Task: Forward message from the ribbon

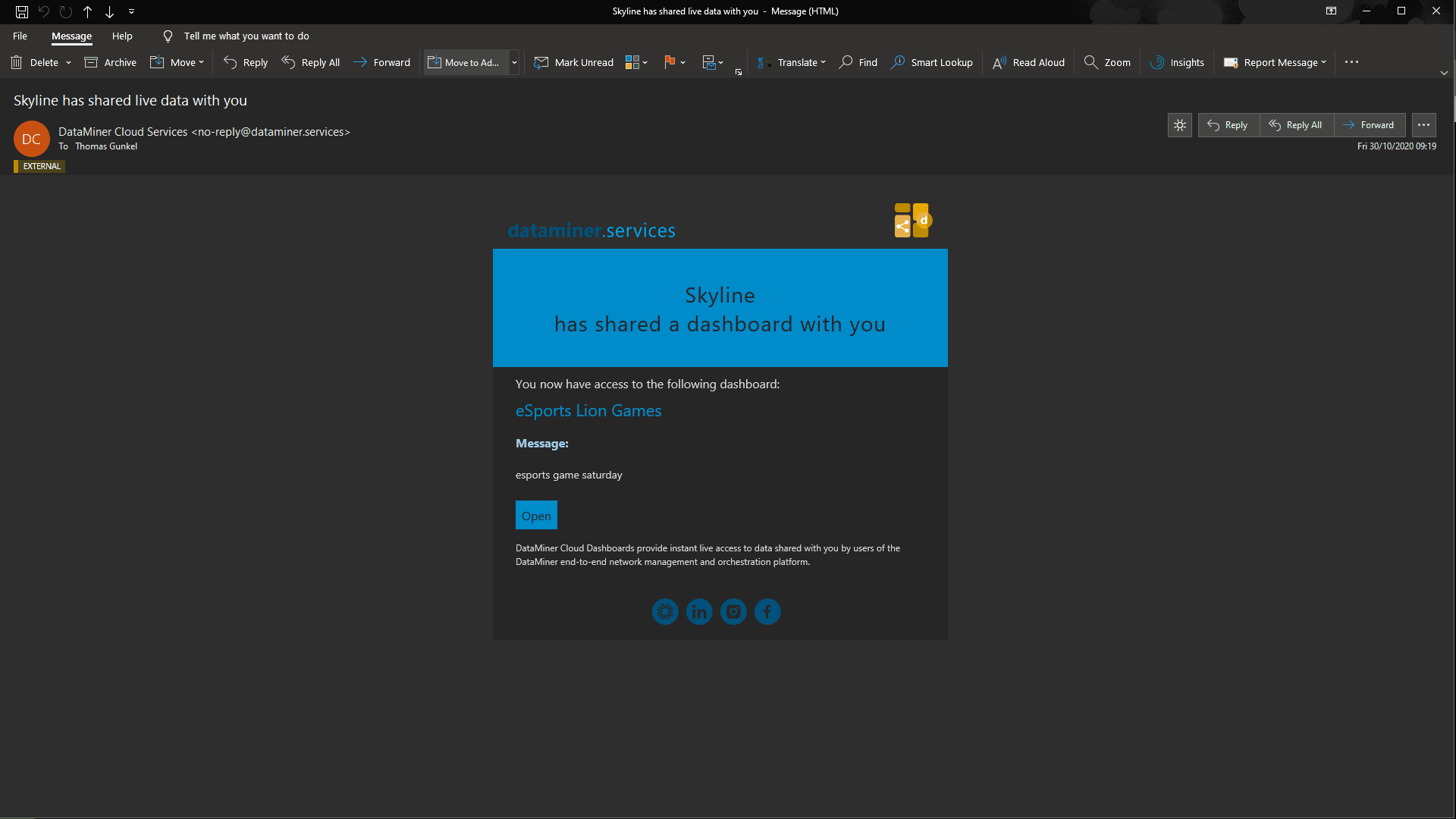Action: 381,62
